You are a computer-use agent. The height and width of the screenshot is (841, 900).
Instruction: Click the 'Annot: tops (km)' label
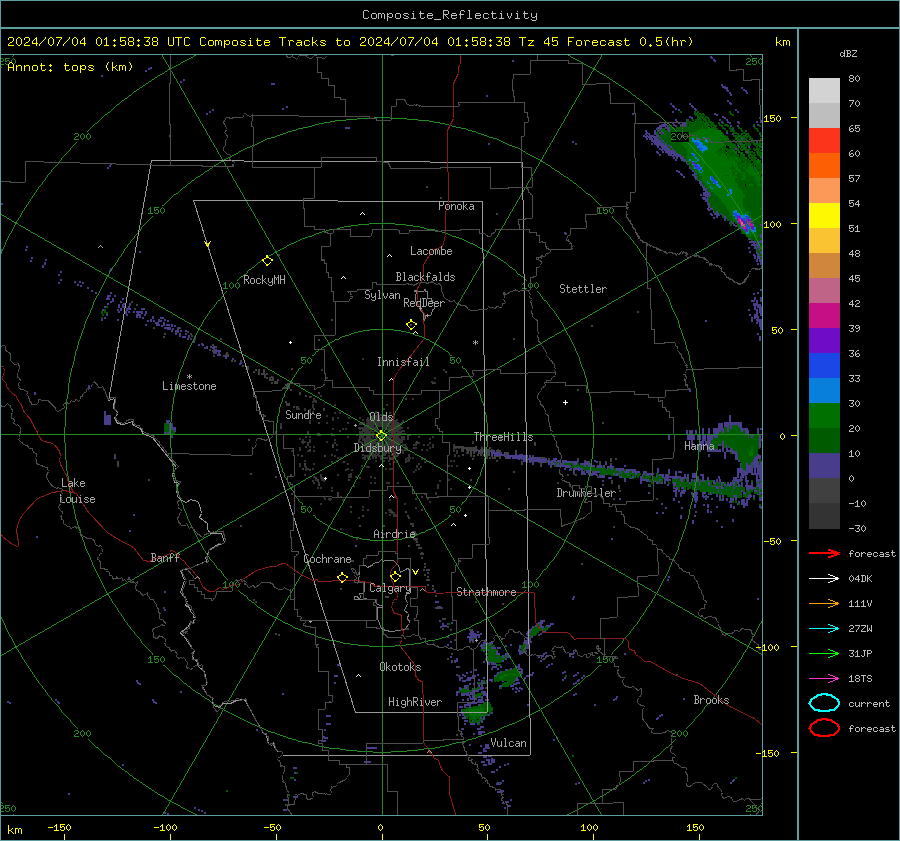click(x=70, y=67)
